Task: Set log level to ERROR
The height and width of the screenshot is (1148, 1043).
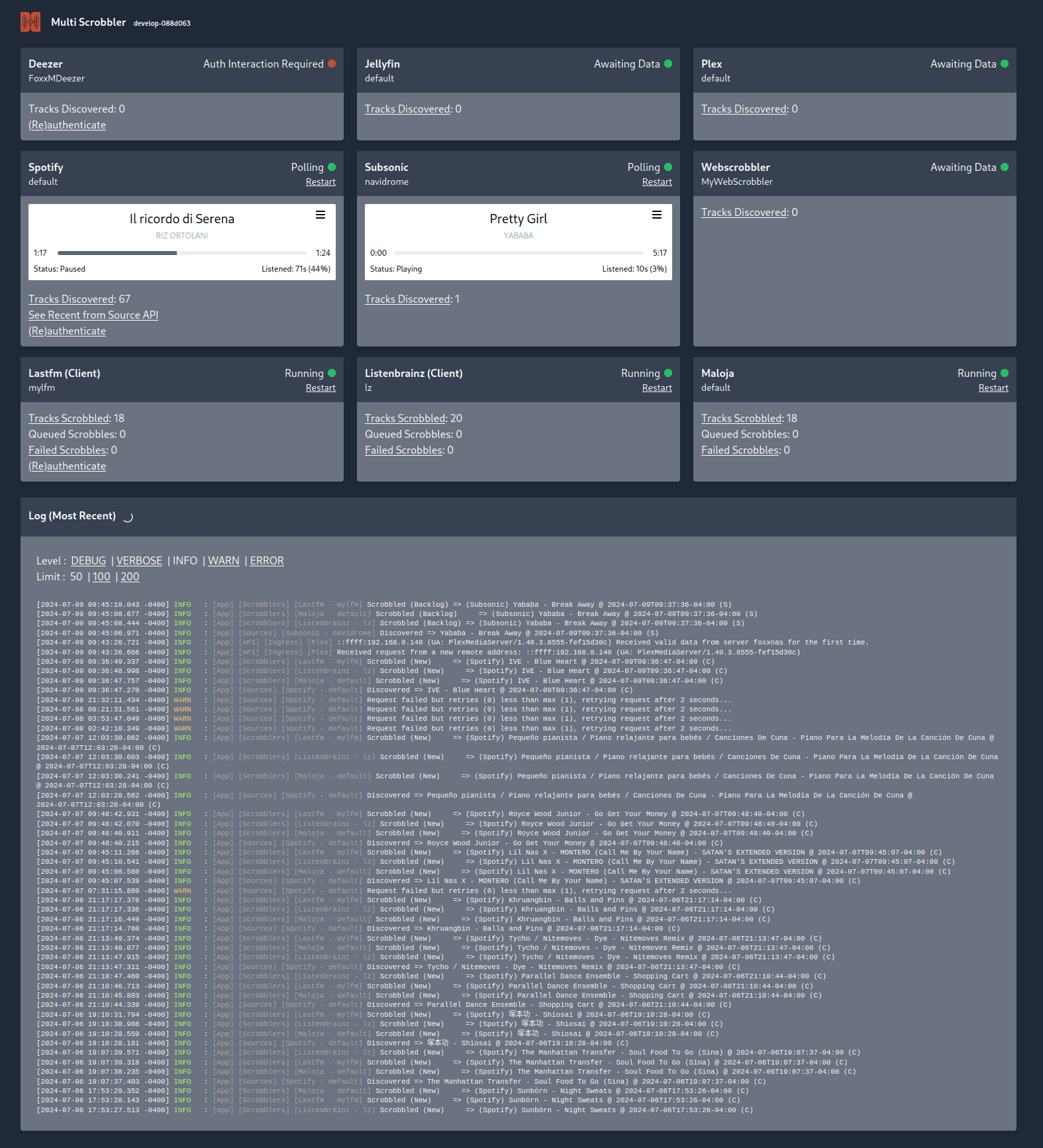Action: coord(267,560)
